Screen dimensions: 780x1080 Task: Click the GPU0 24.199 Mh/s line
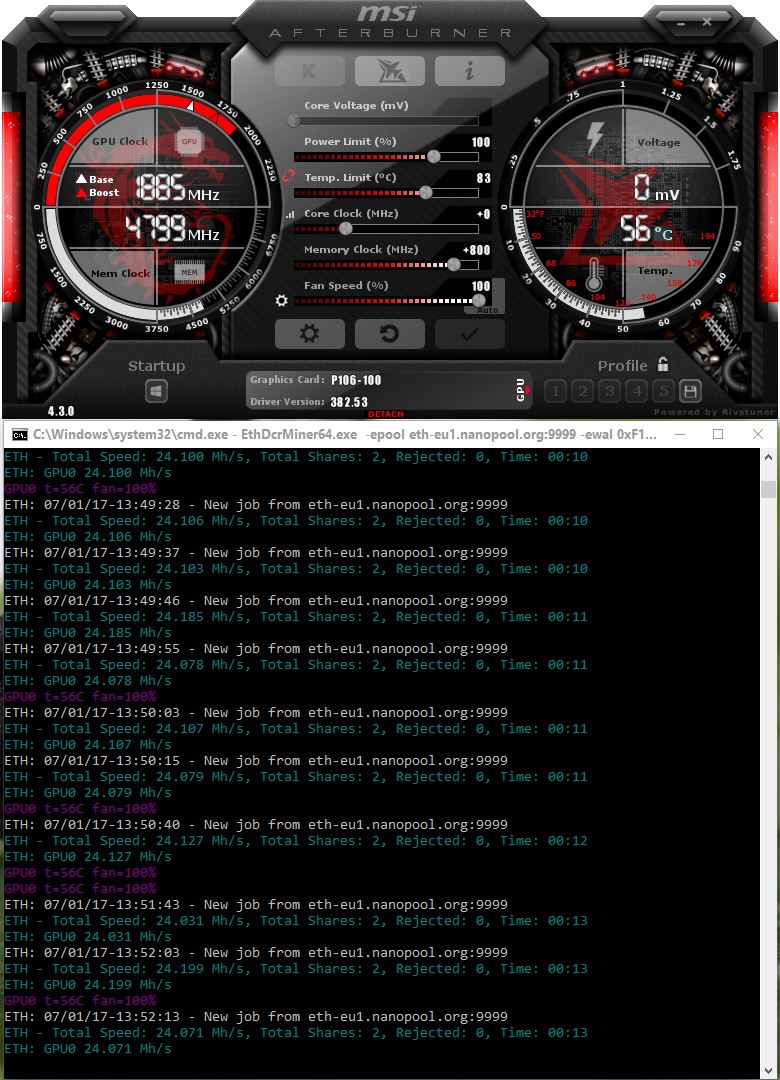(x=88, y=984)
